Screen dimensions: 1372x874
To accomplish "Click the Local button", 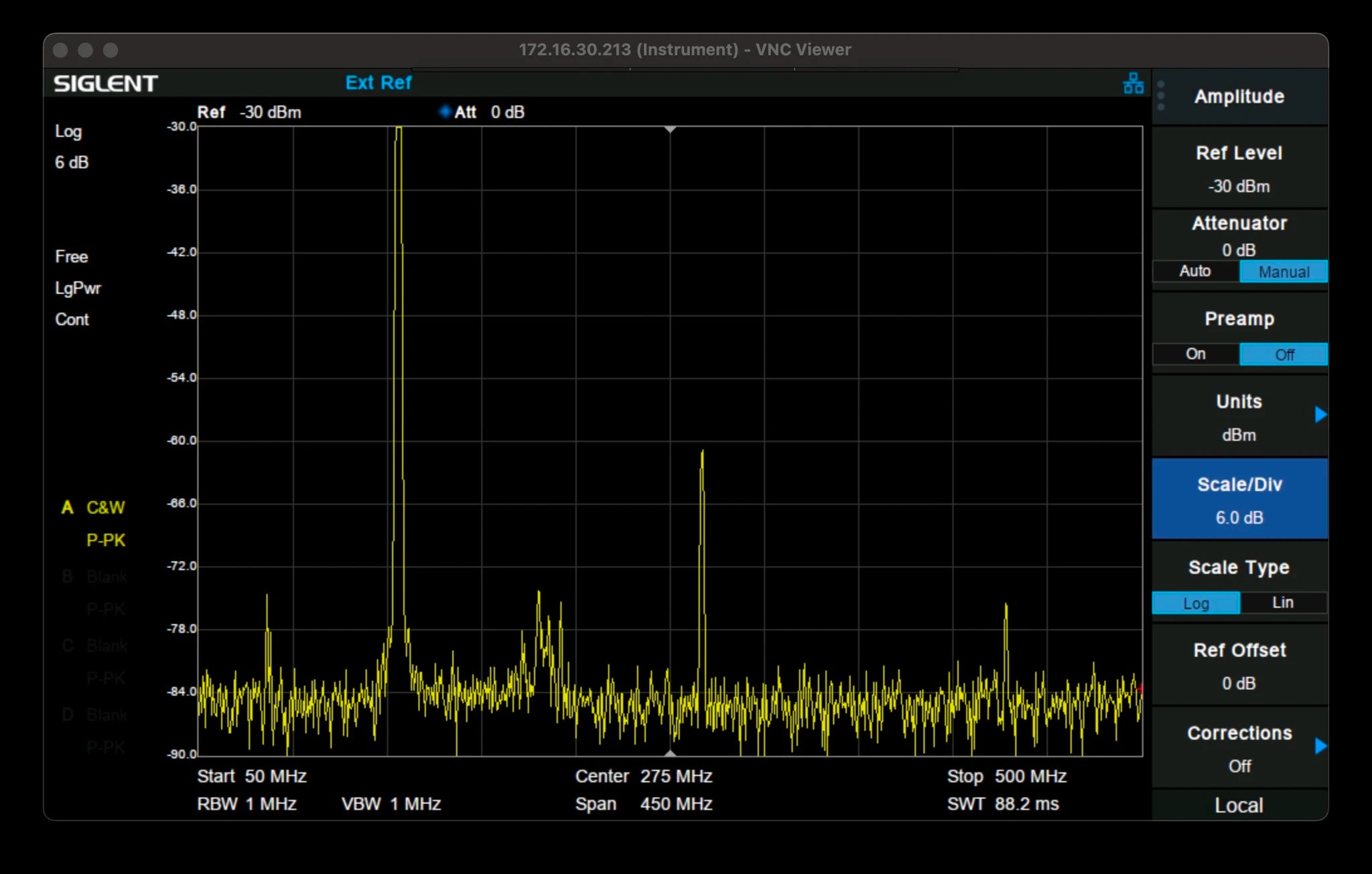I will coord(1239,805).
